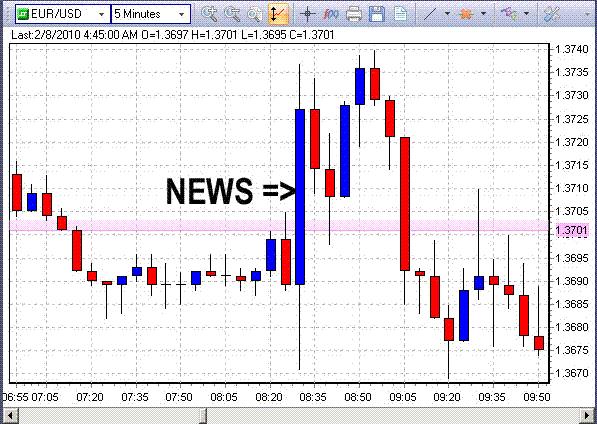Click the zoom out magnifier icon
The height and width of the screenshot is (424, 597).
coord(232,14)
